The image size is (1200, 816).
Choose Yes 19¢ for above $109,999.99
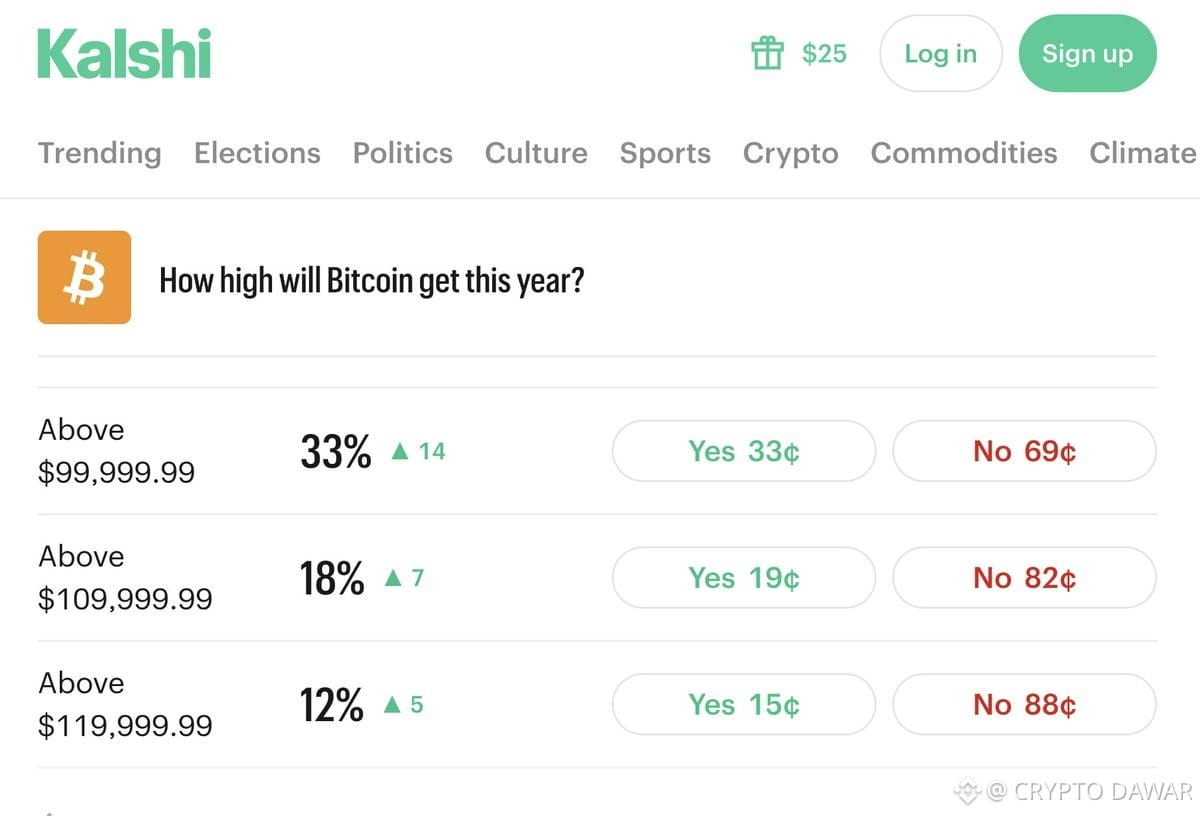pos(744,578)
